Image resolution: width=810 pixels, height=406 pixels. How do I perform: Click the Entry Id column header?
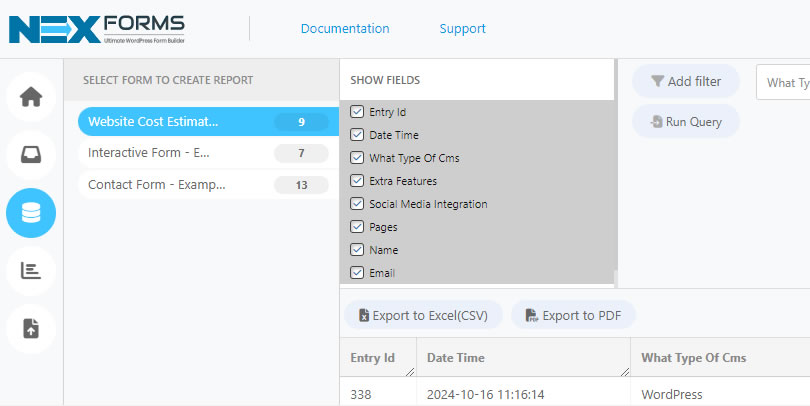378,357
